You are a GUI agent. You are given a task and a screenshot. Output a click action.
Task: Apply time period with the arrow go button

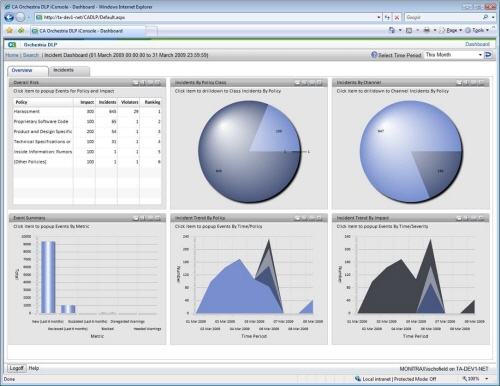pos(488,55)
